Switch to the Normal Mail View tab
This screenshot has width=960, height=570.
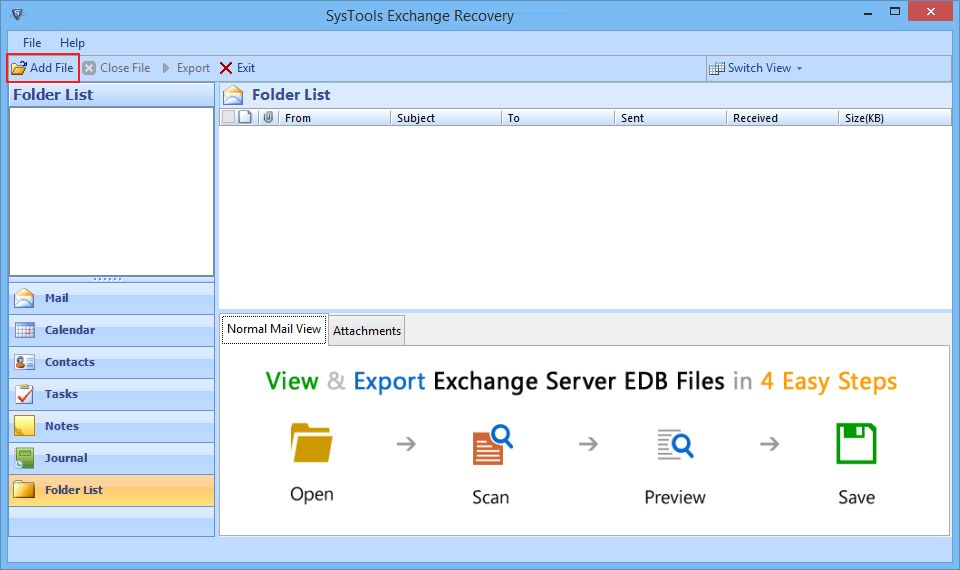(x=274, y=329)
